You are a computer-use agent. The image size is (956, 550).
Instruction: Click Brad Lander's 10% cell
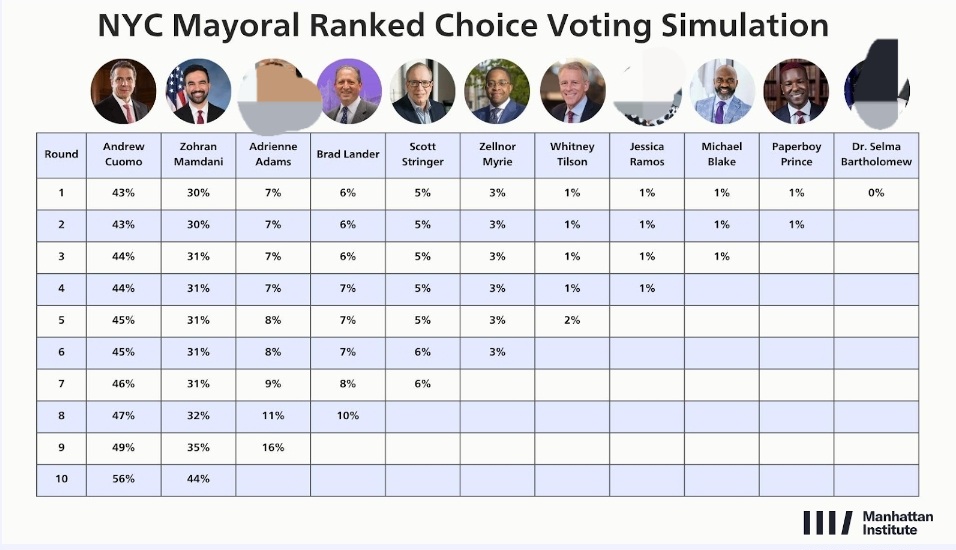pos(348,416)
